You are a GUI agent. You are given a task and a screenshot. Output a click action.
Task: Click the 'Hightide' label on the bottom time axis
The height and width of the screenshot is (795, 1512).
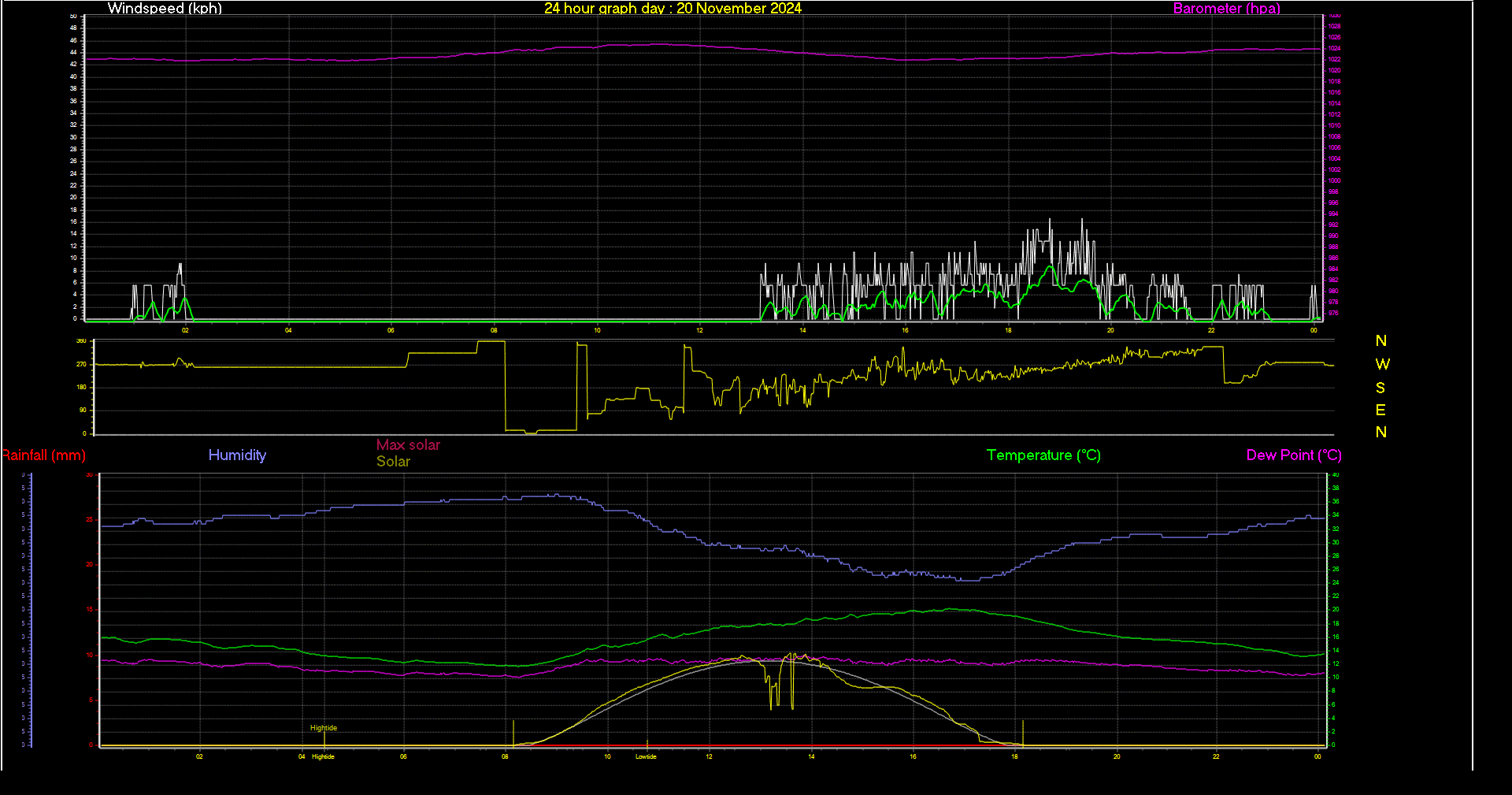click(x=323, y=756)
